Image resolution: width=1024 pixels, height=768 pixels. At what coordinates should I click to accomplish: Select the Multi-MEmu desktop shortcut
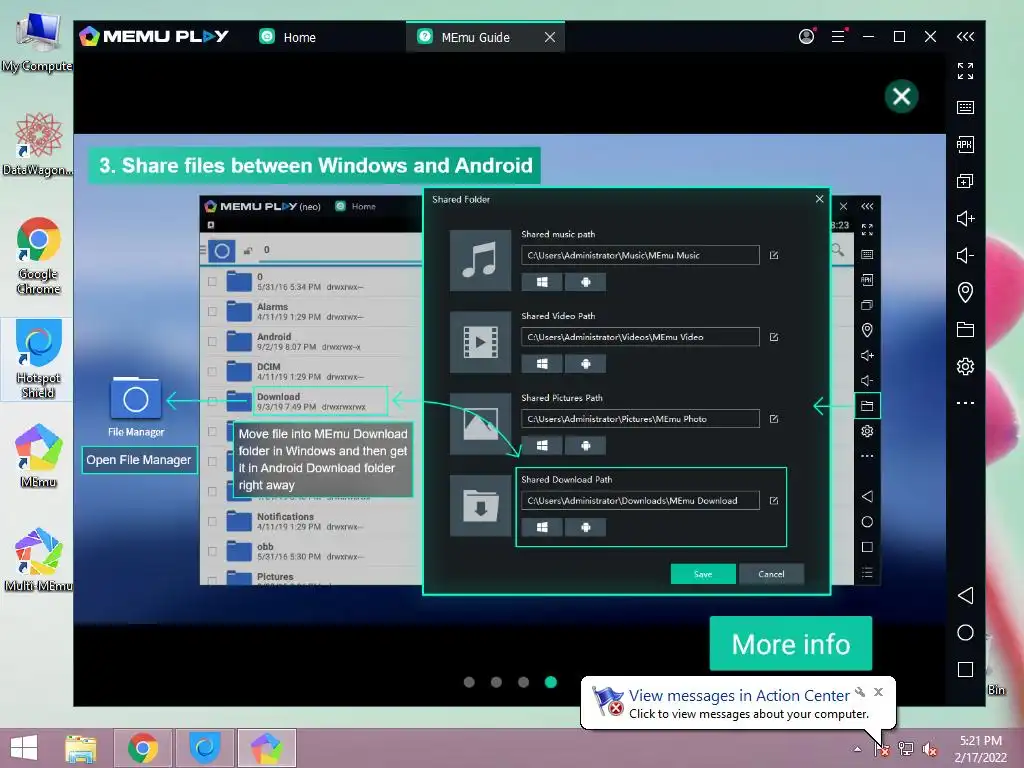[x=38, y=560]
